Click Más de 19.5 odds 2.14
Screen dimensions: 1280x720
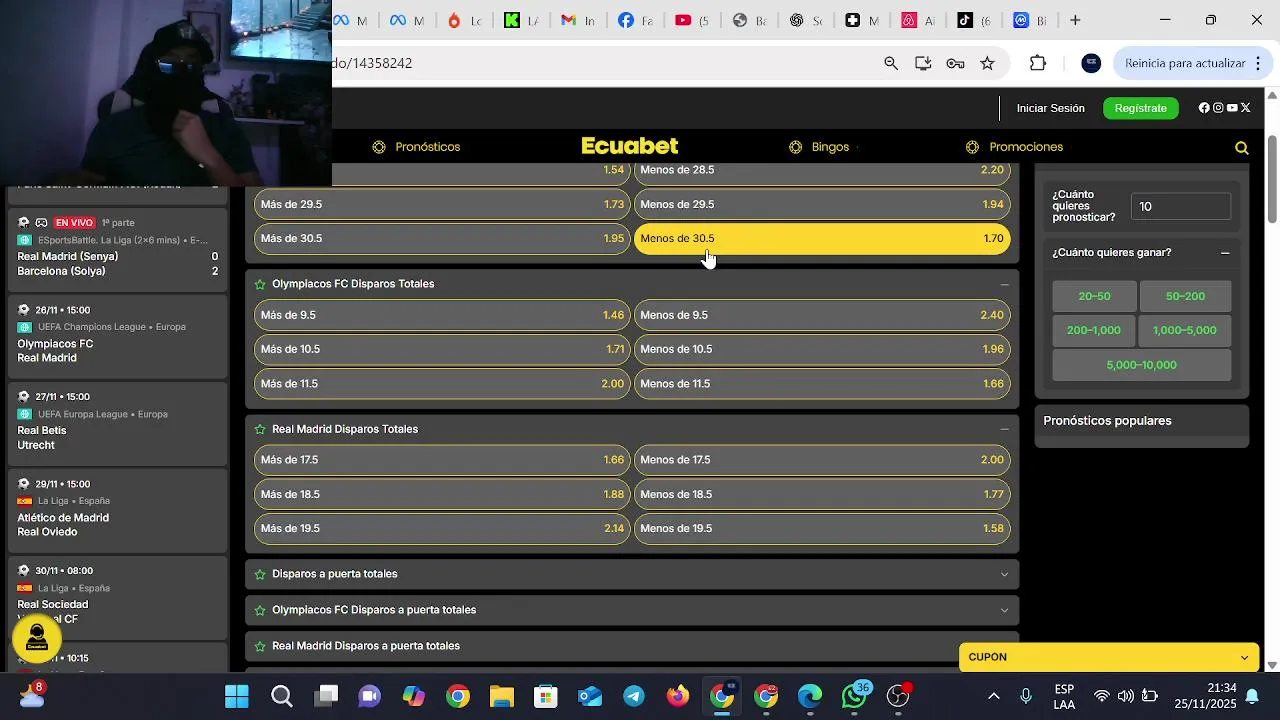pyautogui.click(x=442, y=529)
